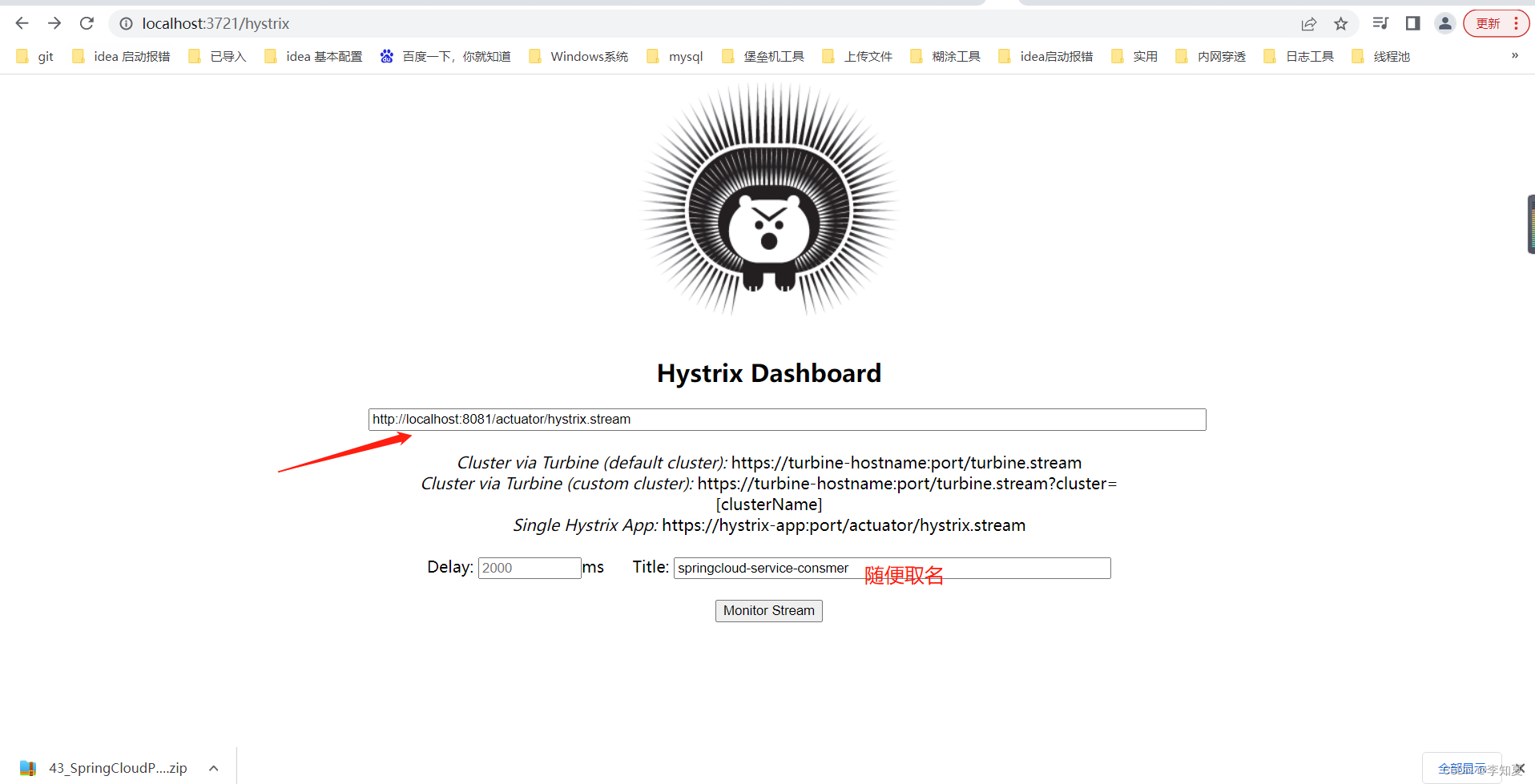The image size is (1535, 784).
Task: Click the Monitor Stream button
Action: 768,611
